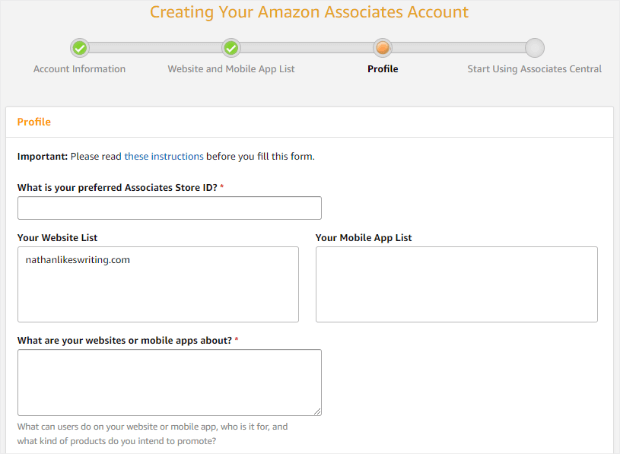Click the progress bar segment between Profile and final step
The width and height of the screenshot is (620, 454).
tap(459, 48)
